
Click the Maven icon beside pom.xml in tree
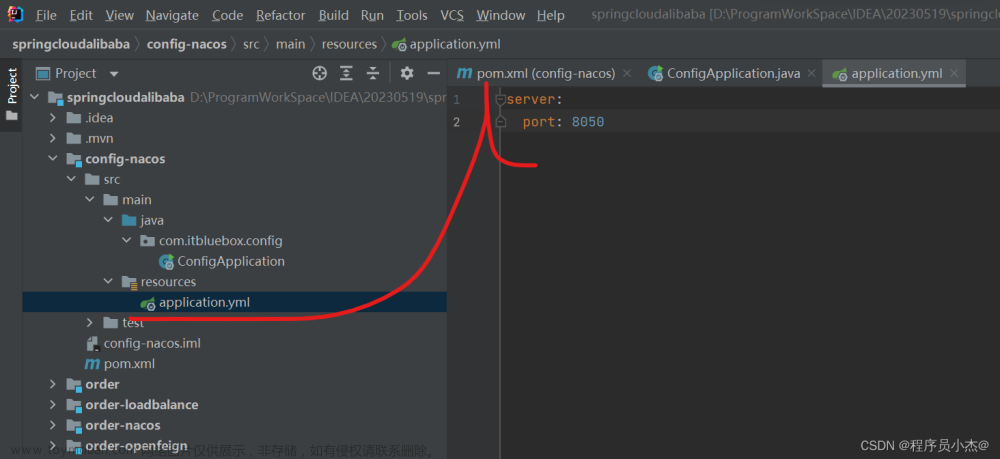tap(92, 364)
